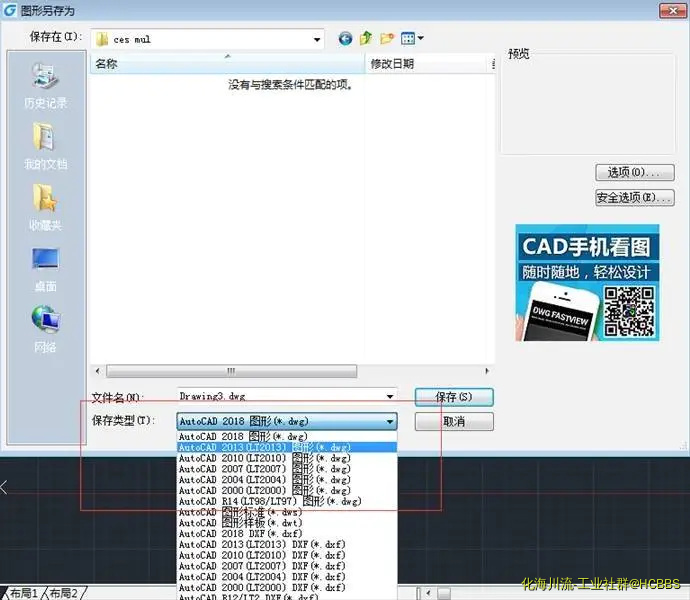Expand the 文件名 dropdown arrow
The height and width of the screenshot is (600, 690).
tap(390, 397)
